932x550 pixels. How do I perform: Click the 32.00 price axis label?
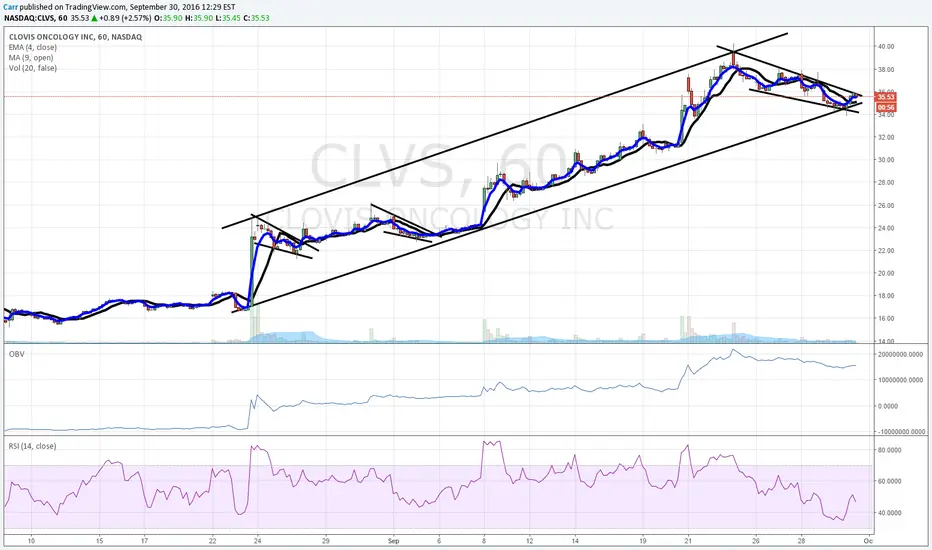[886, 137]
